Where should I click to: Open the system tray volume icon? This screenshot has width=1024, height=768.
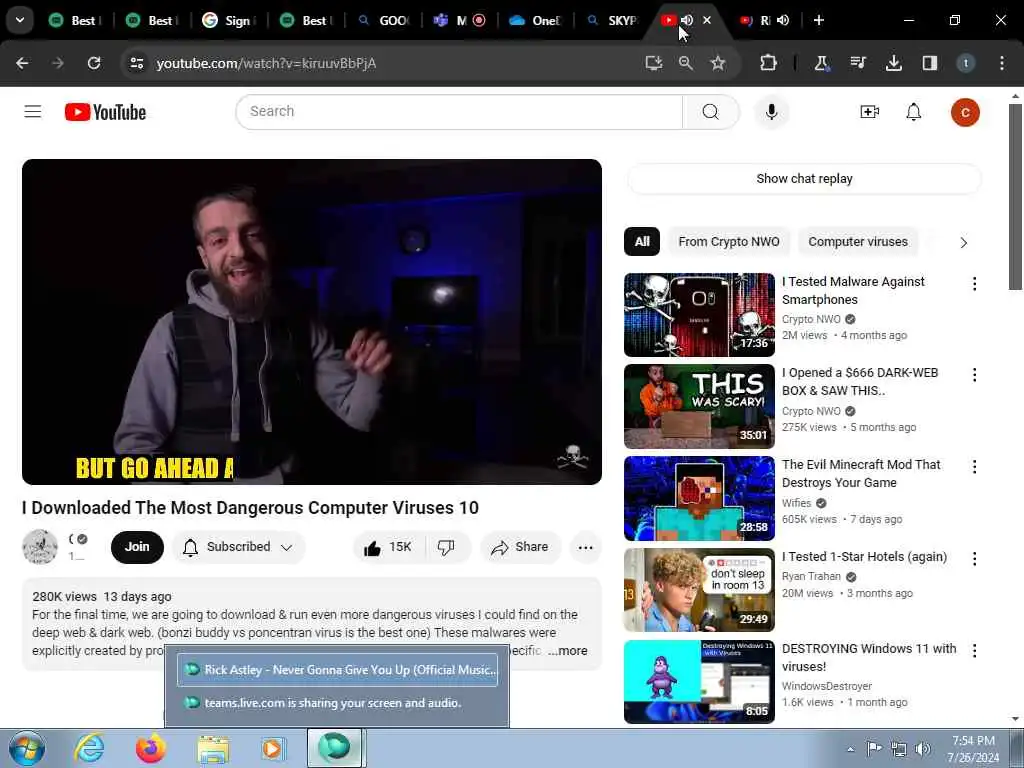pos(922,749)
